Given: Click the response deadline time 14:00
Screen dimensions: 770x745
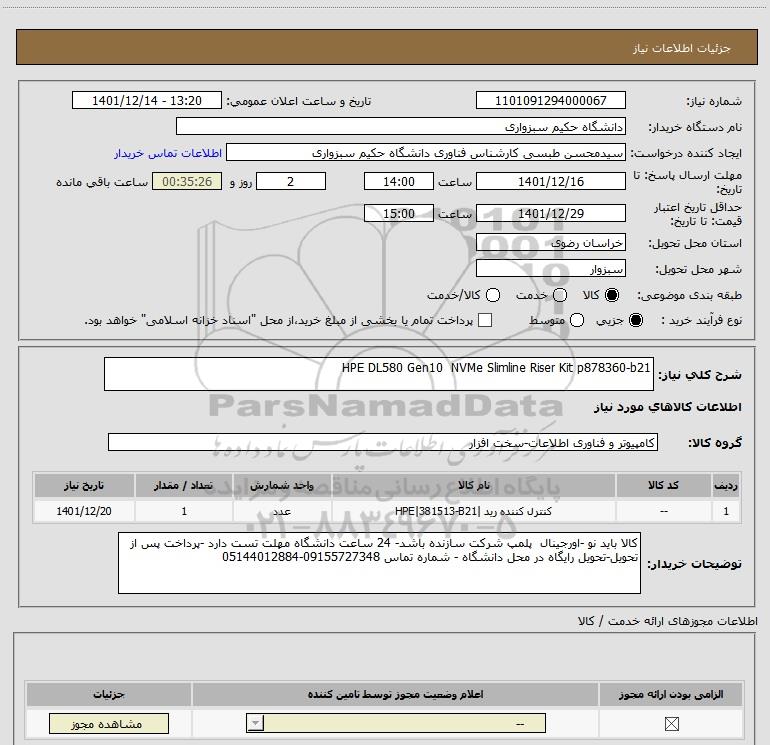Looking at the screenshot, I should (x=399, y=181).
